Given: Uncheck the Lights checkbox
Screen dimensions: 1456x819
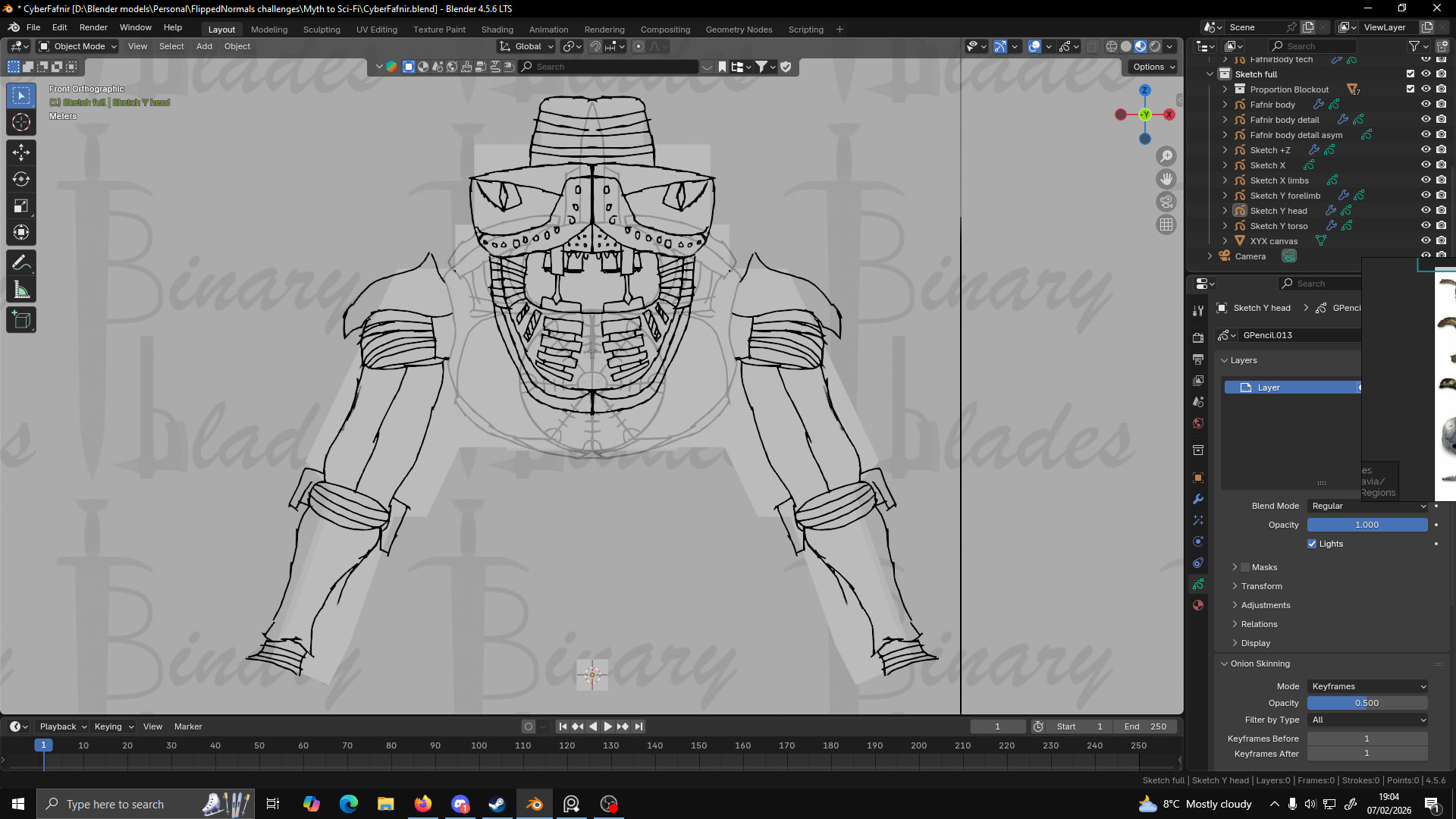Looking at the screenshot, I should tap(1312, 544).
